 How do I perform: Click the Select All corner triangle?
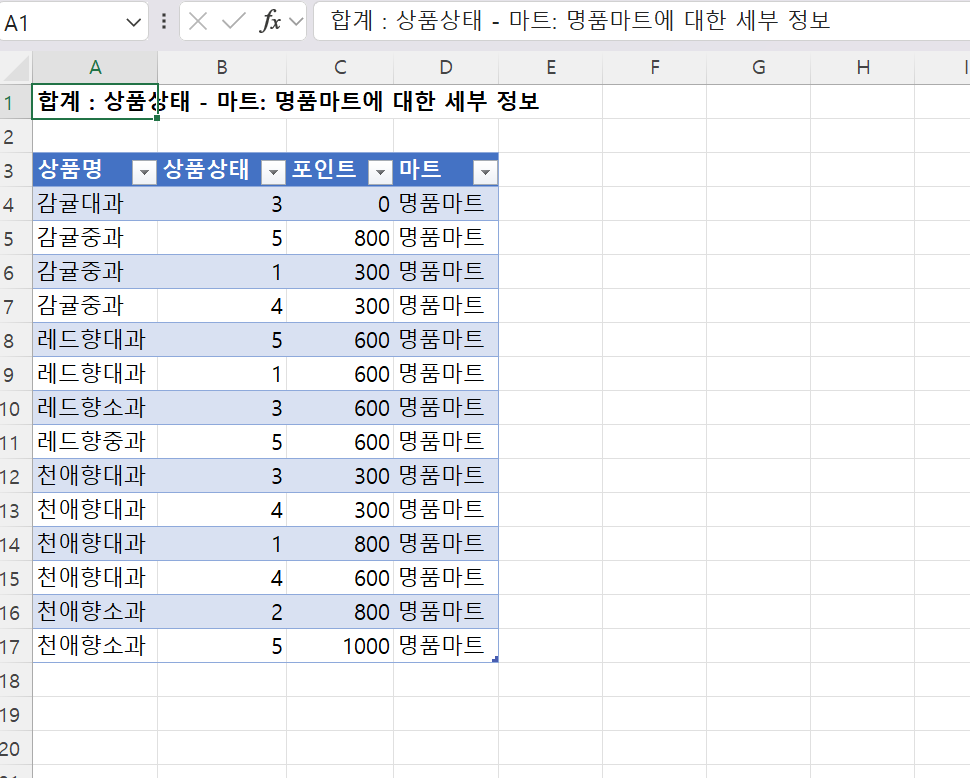coord(17,68)
